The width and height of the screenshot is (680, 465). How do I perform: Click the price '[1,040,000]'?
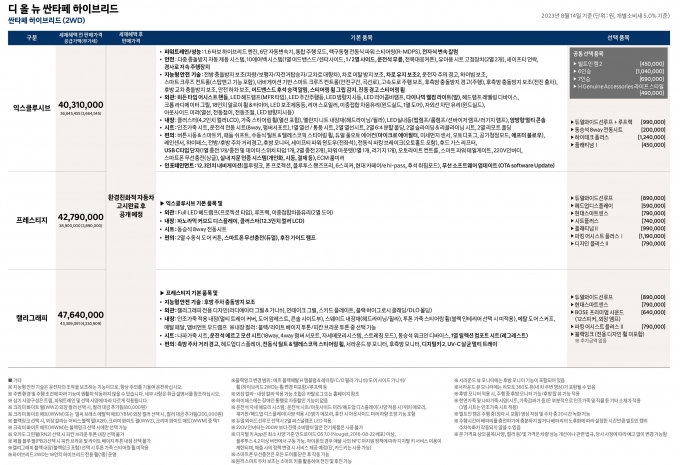pyautogui.click(x=650, y=71)
